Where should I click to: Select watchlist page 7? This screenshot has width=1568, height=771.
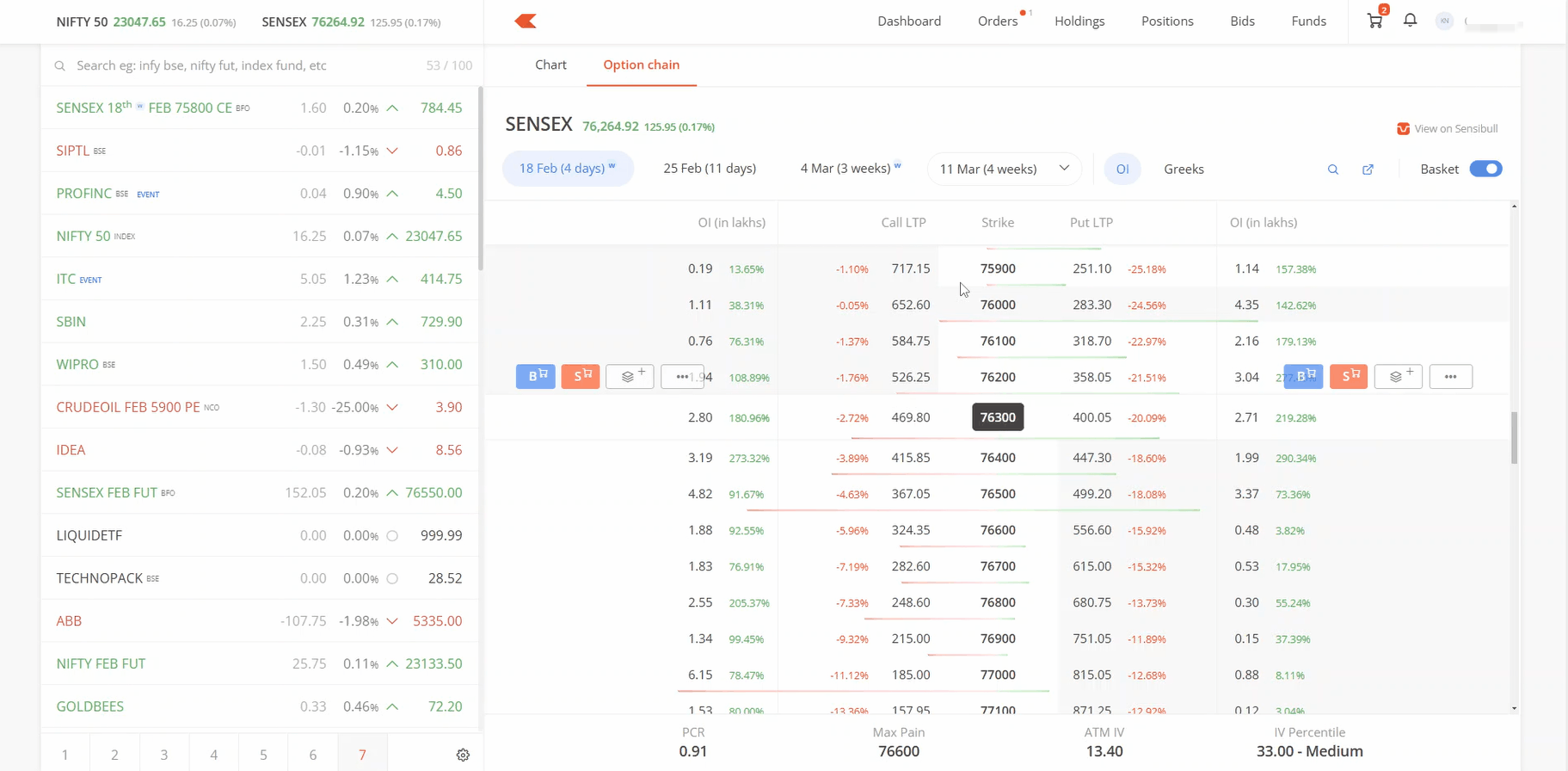point(362,755)
